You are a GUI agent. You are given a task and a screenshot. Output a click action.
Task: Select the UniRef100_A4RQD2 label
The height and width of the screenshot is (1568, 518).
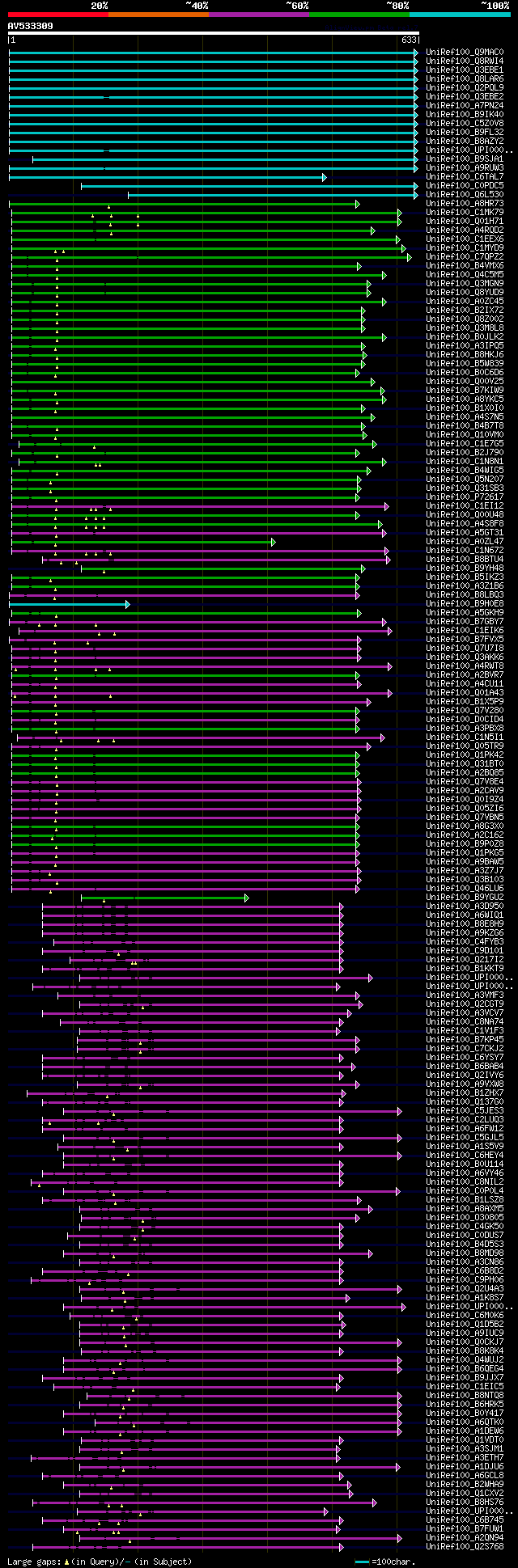coord(465,230)
